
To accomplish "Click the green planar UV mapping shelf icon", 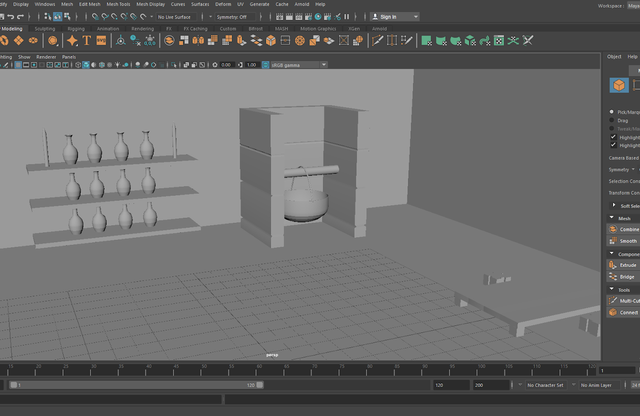I will pos(427,40).
